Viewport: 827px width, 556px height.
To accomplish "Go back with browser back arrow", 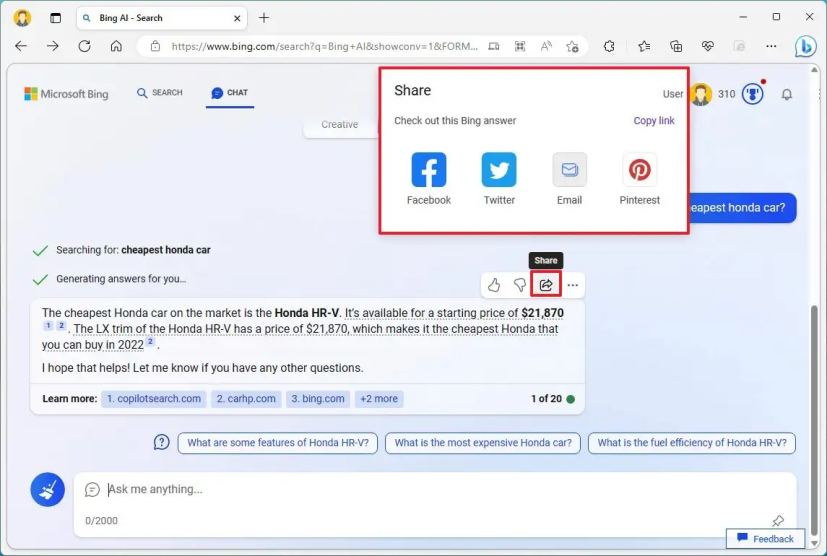I will pos(21,46).
